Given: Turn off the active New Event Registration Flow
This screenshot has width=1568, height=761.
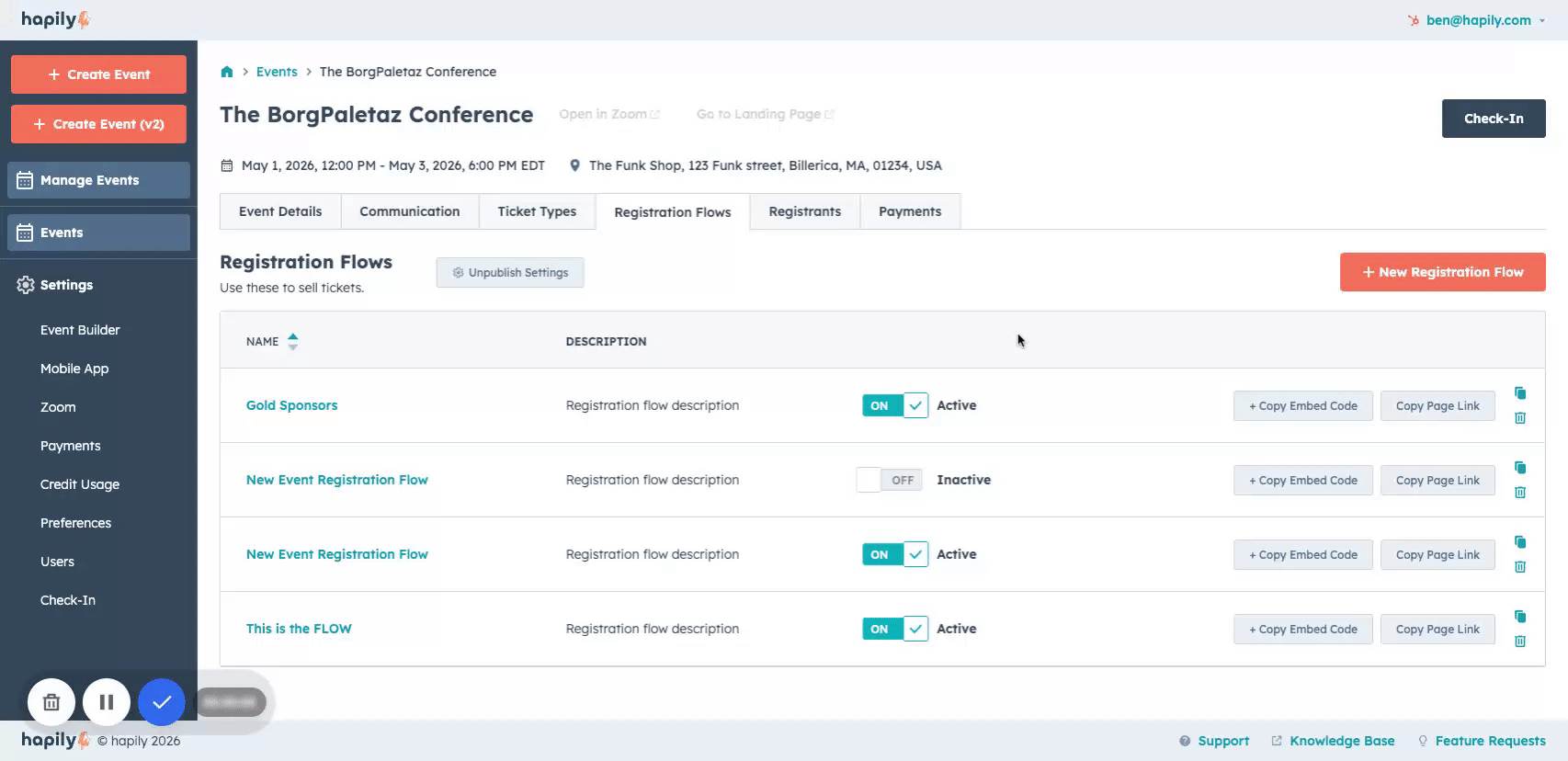Looking at the screenshot, I should click(x=895, y=554).
